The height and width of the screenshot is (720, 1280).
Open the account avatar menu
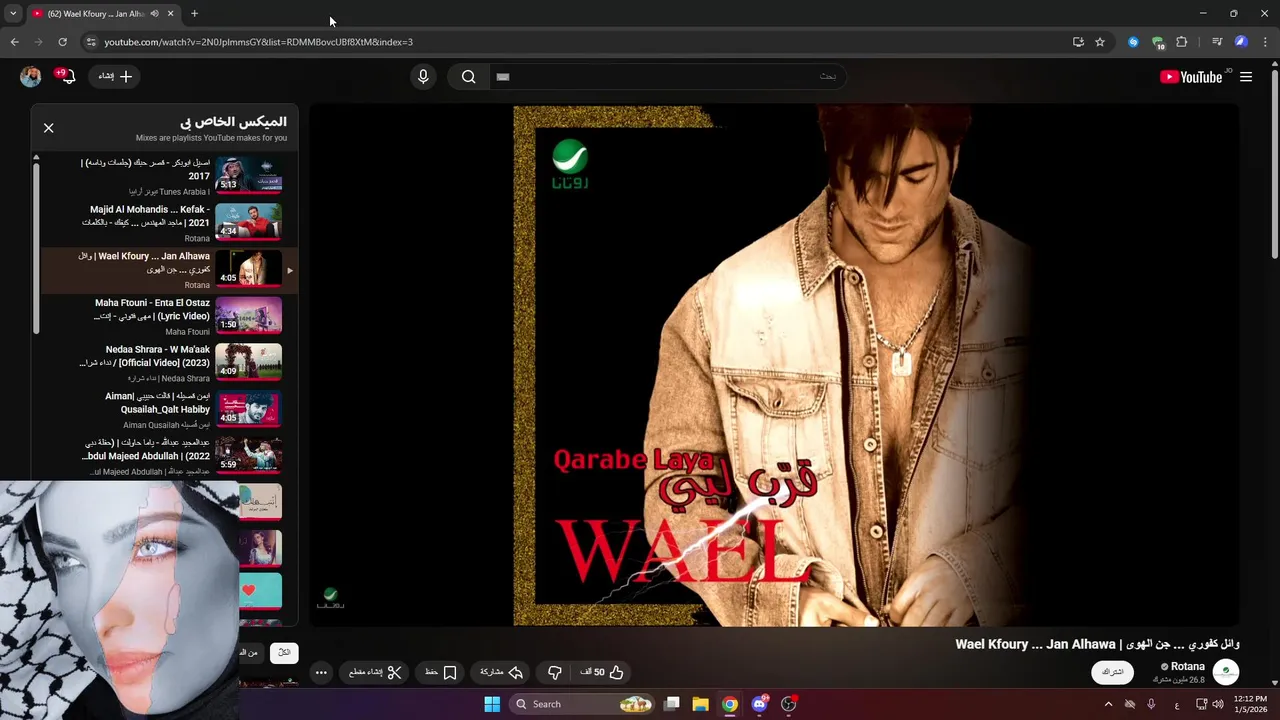pyautogui.click(x=31, y=77)
